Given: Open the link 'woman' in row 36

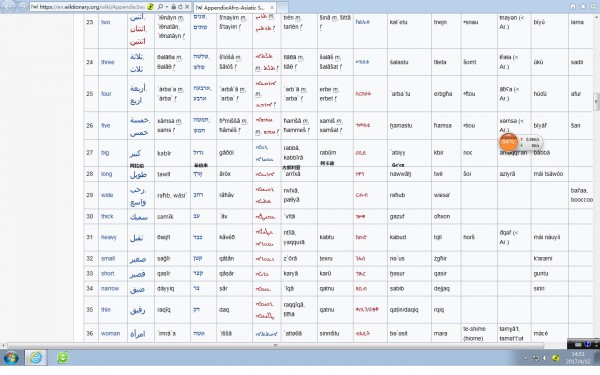Looking at the screenshot, I should click(110, 334).
